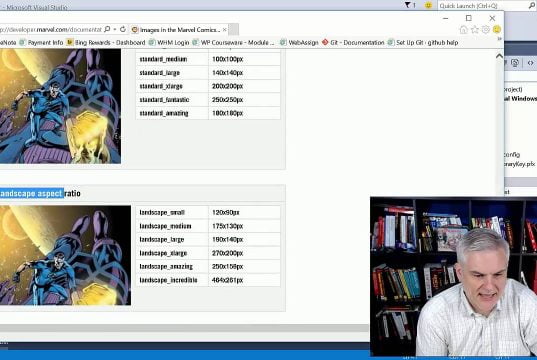The height and width of the screenshot is (360, 537).
Task: Click the address bar search magnifier
Action: click(107, 29)
